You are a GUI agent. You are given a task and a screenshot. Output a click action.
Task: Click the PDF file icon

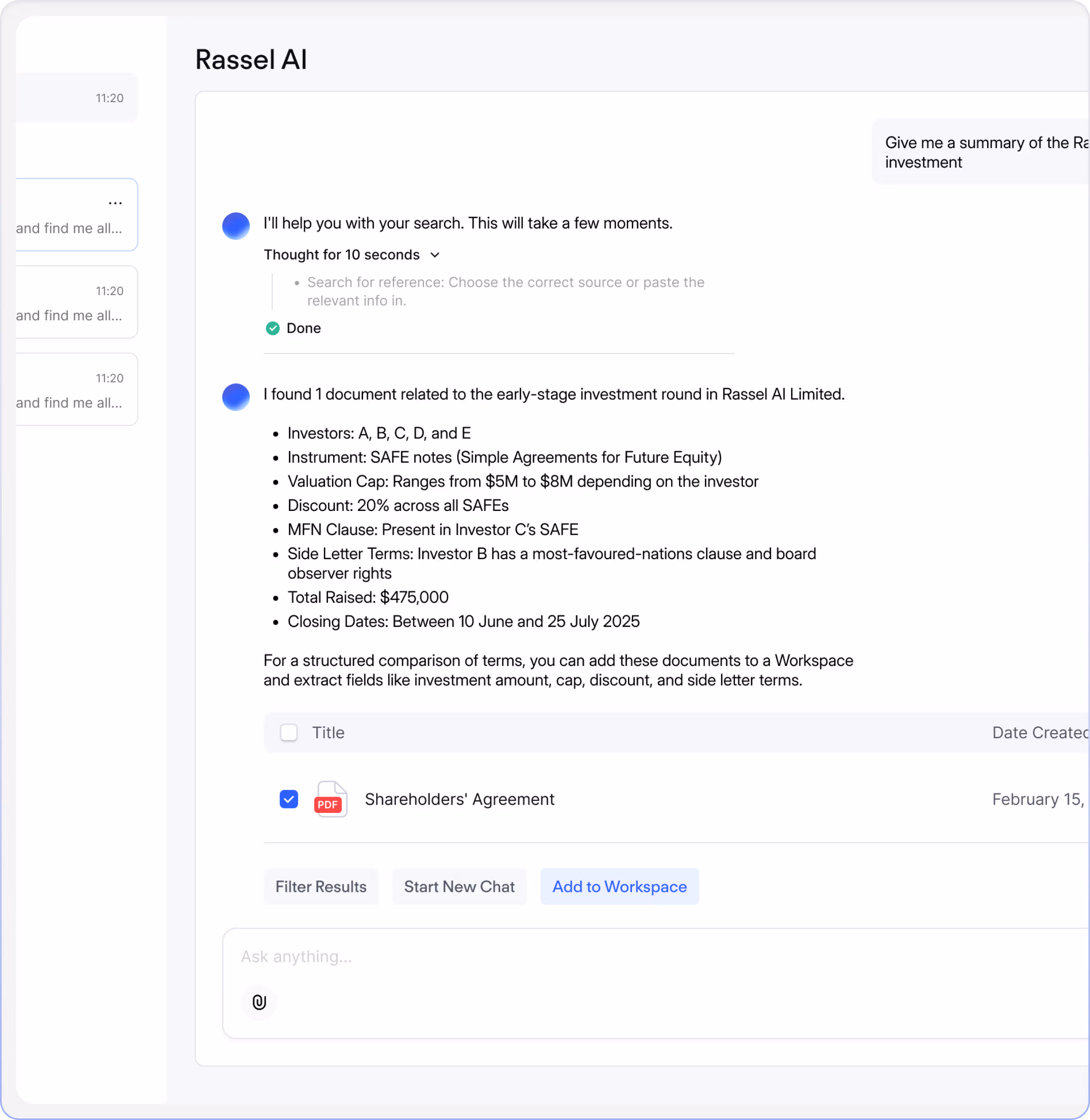(330, 799)
